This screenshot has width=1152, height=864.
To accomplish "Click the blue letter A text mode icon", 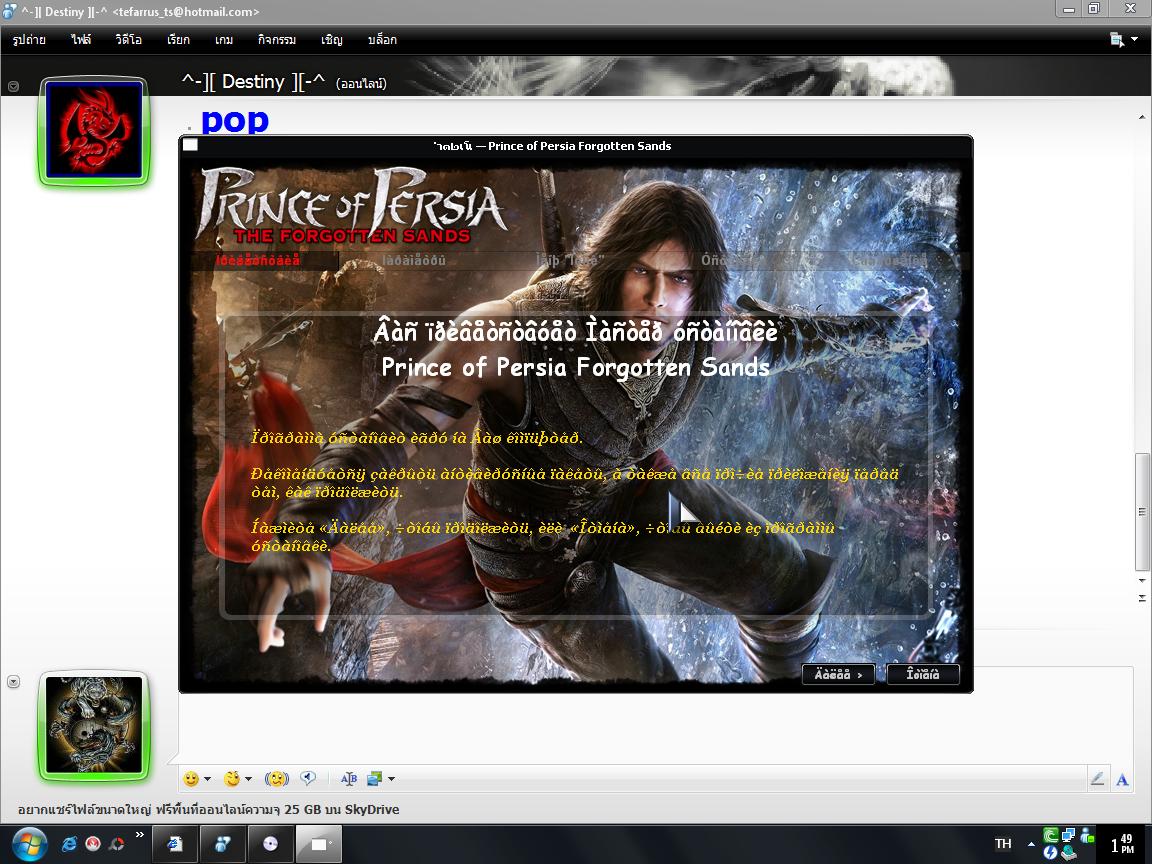I will tap(1122, 780).
